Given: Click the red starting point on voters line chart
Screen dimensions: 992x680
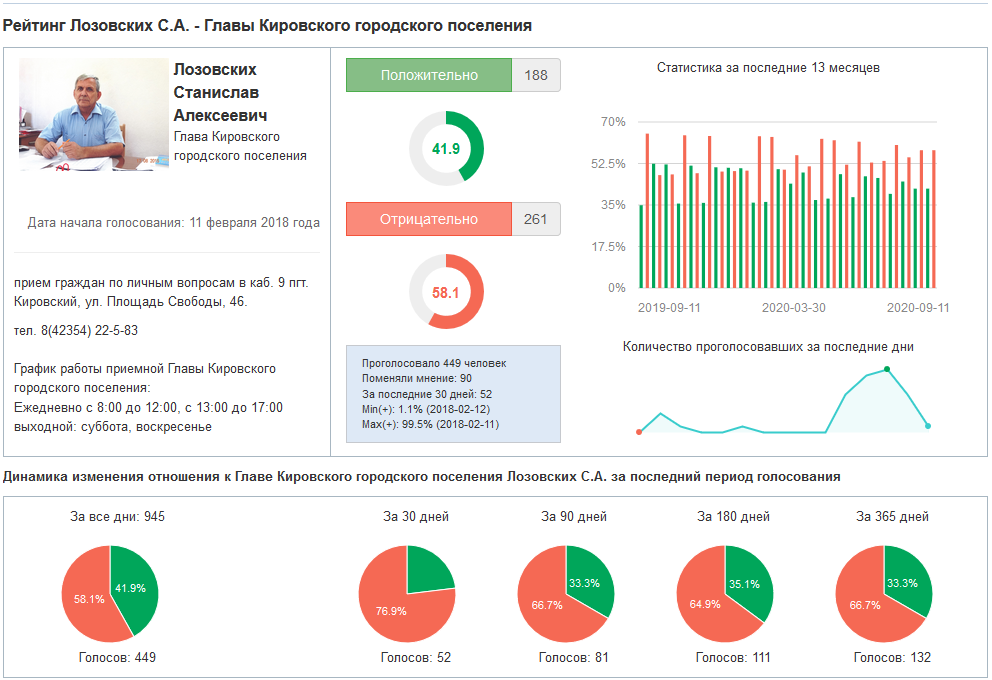Looking at the screenshot, I should coord(639,432).
